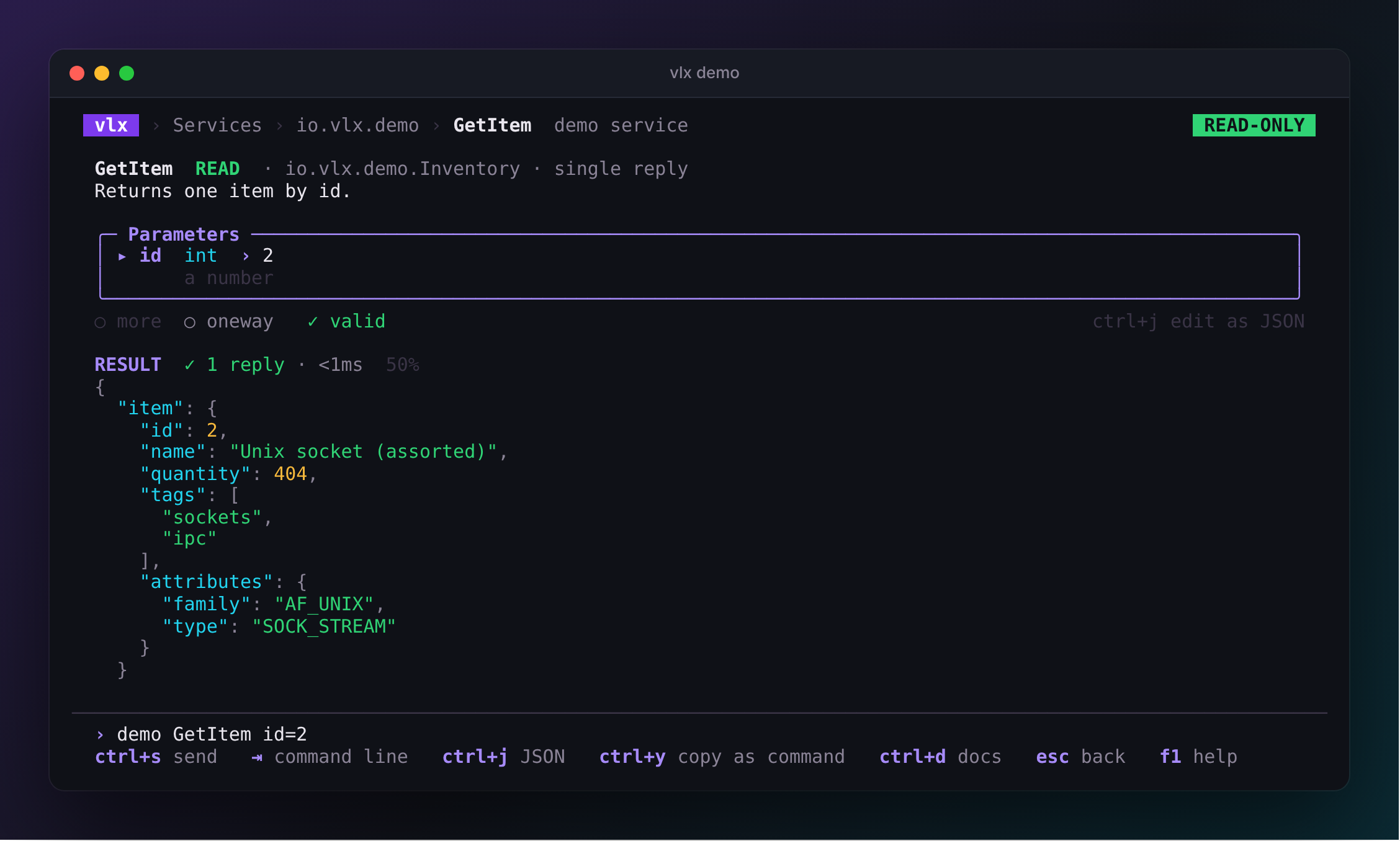The image size is (1400, 841).
Task: Click the "name" key in result
Action: [173, 452]
